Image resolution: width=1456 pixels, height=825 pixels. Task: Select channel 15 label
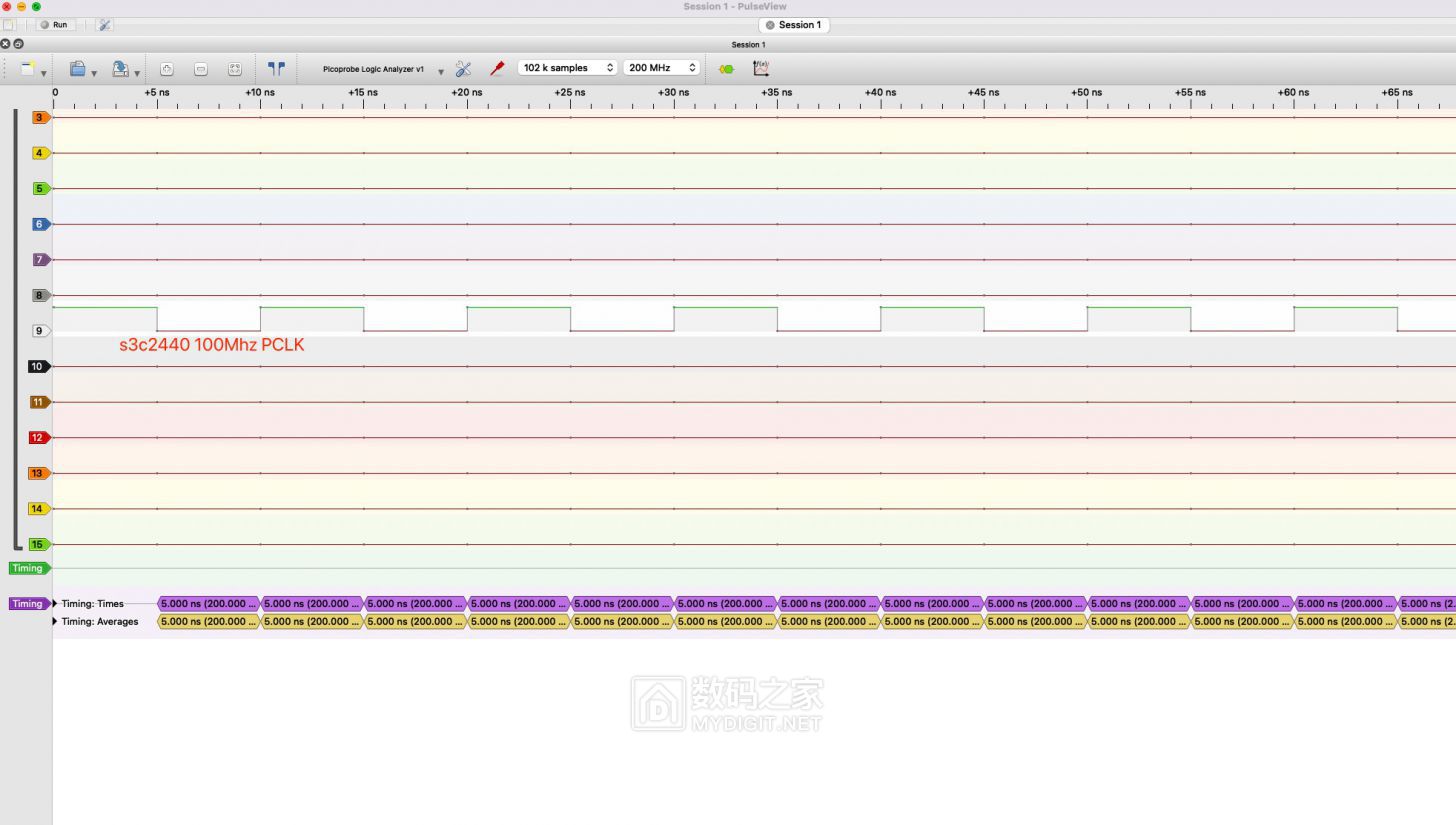point(38,544)
